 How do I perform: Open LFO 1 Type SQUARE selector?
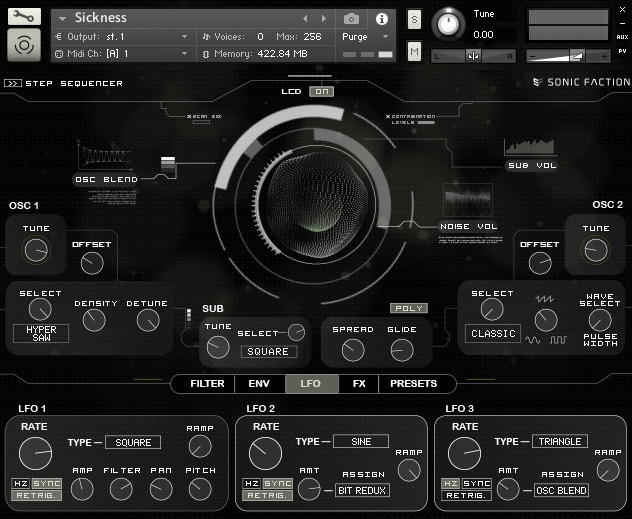pos(133,442)
